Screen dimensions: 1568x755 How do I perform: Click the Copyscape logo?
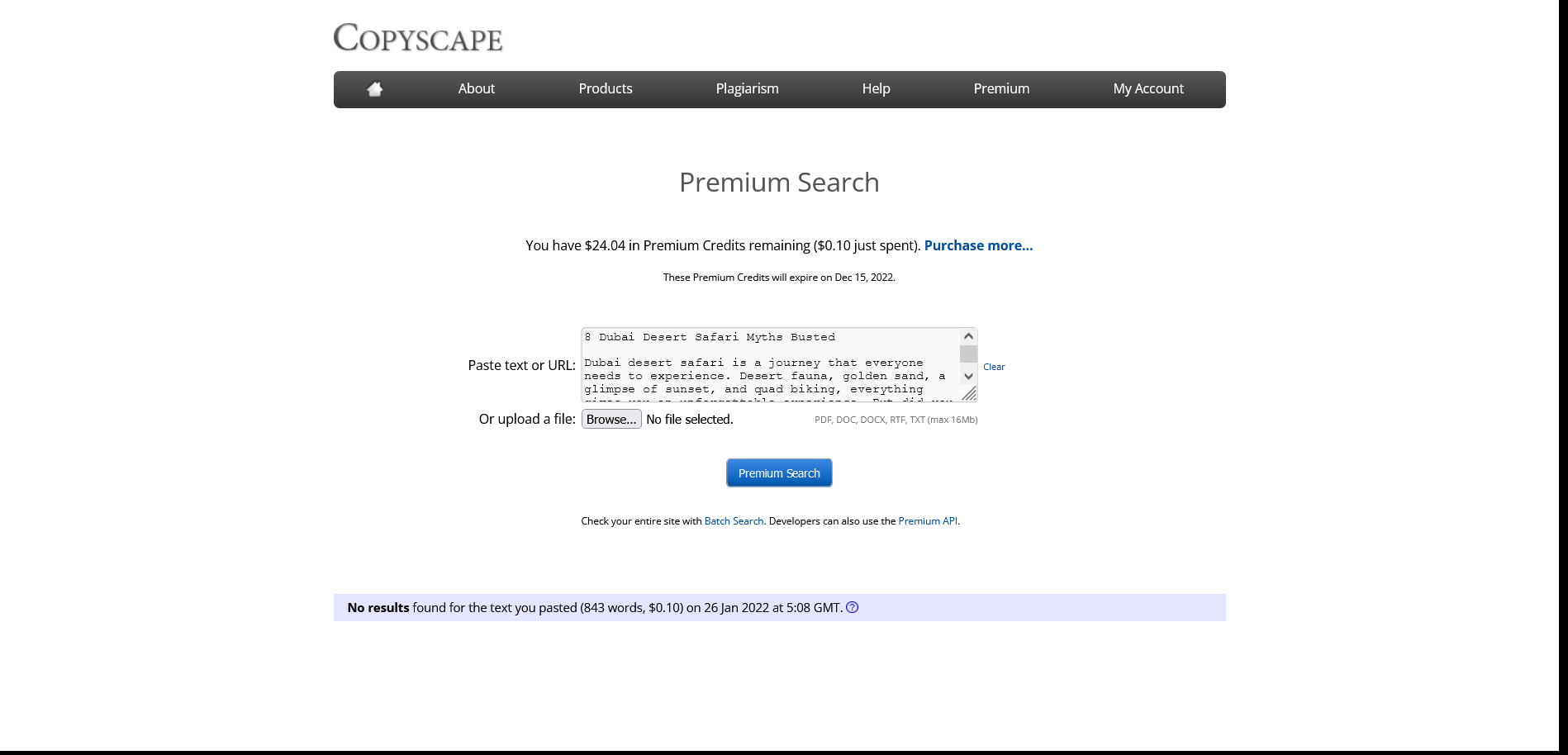pos(418,38)
